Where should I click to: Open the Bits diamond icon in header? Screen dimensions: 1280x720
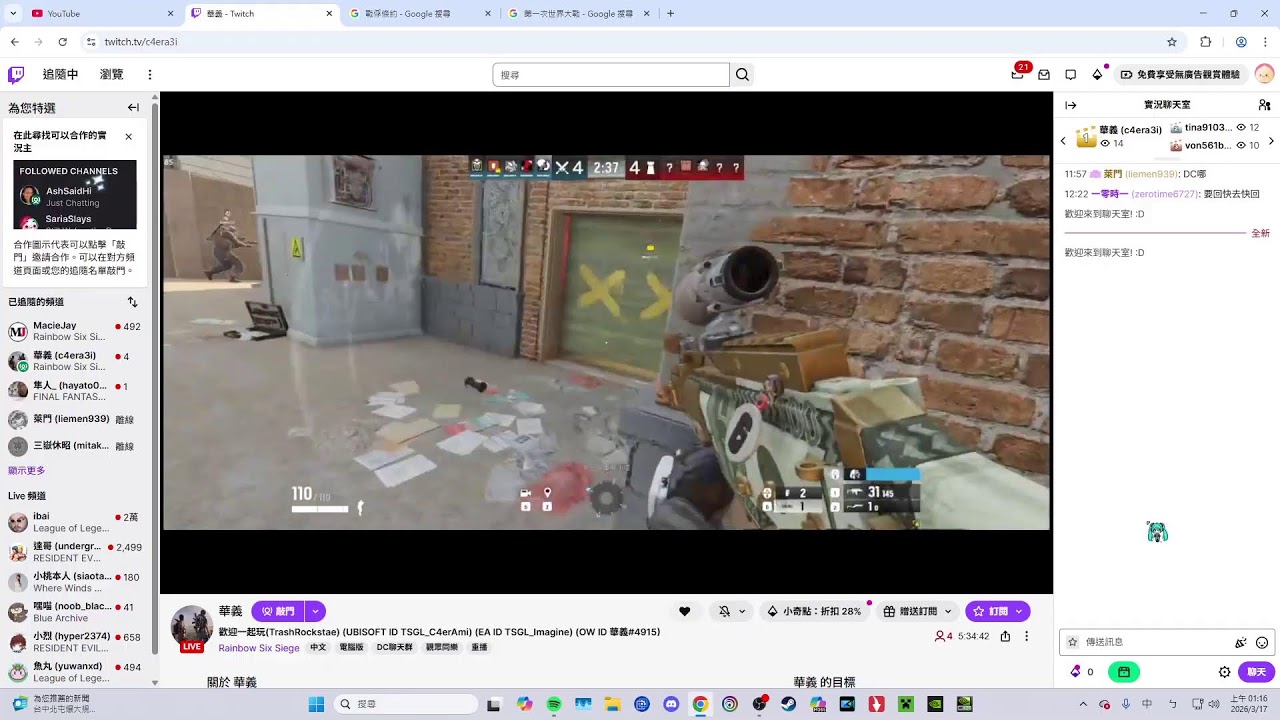coord(1097,74)
